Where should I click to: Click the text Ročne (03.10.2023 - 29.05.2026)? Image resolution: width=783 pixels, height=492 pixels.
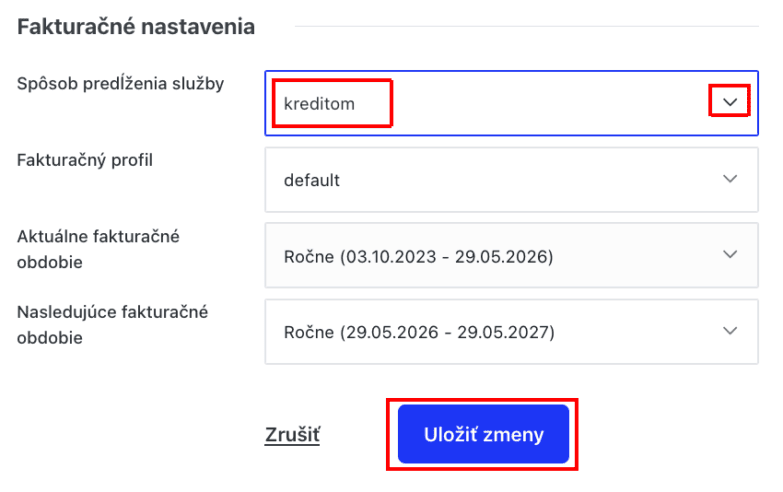click(x=418, y=257)
